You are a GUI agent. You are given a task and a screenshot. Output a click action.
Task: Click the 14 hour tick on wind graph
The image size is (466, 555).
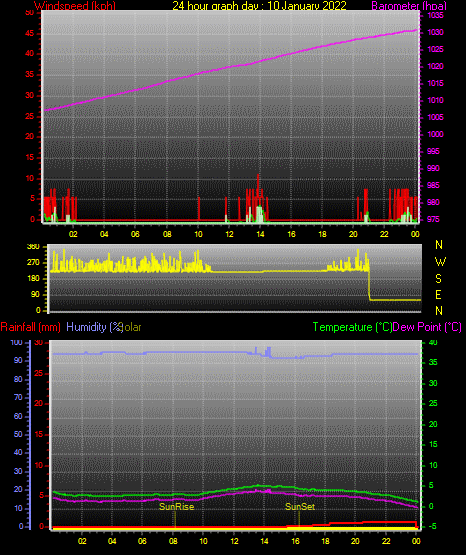pyautogui.click(x=260, y=234)
